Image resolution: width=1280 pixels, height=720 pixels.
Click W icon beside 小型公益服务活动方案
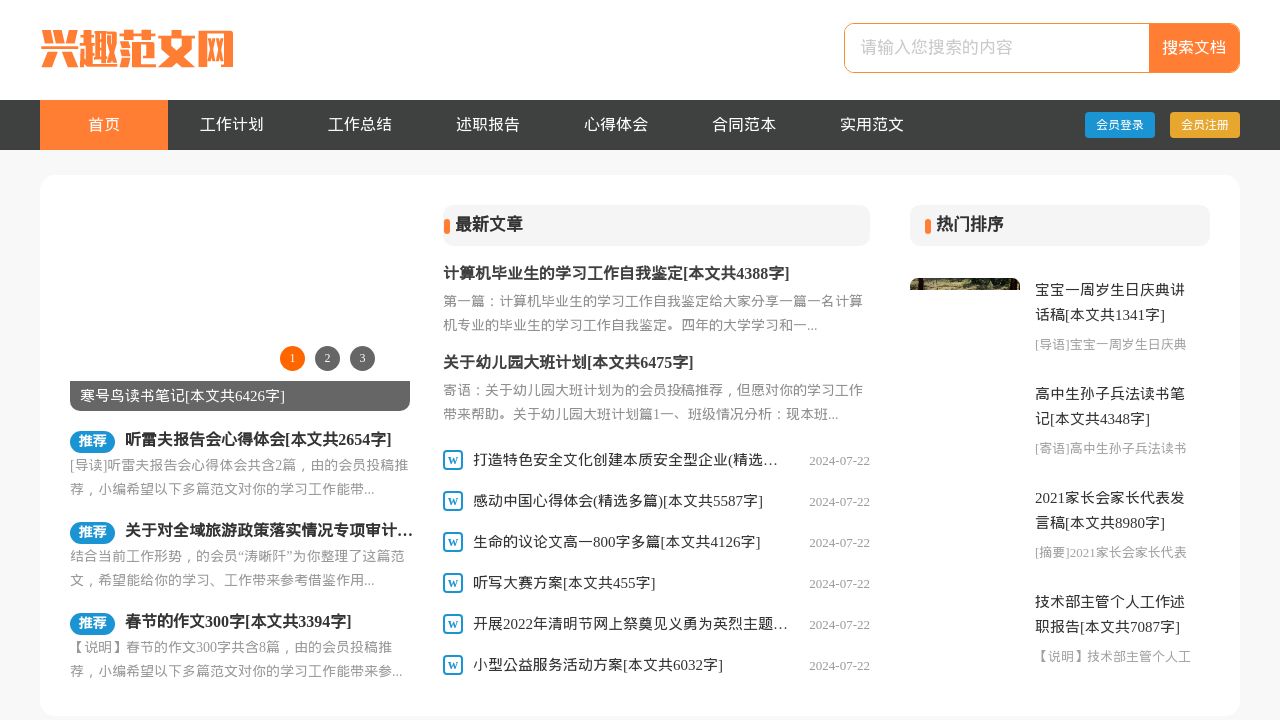click(453, 665)
